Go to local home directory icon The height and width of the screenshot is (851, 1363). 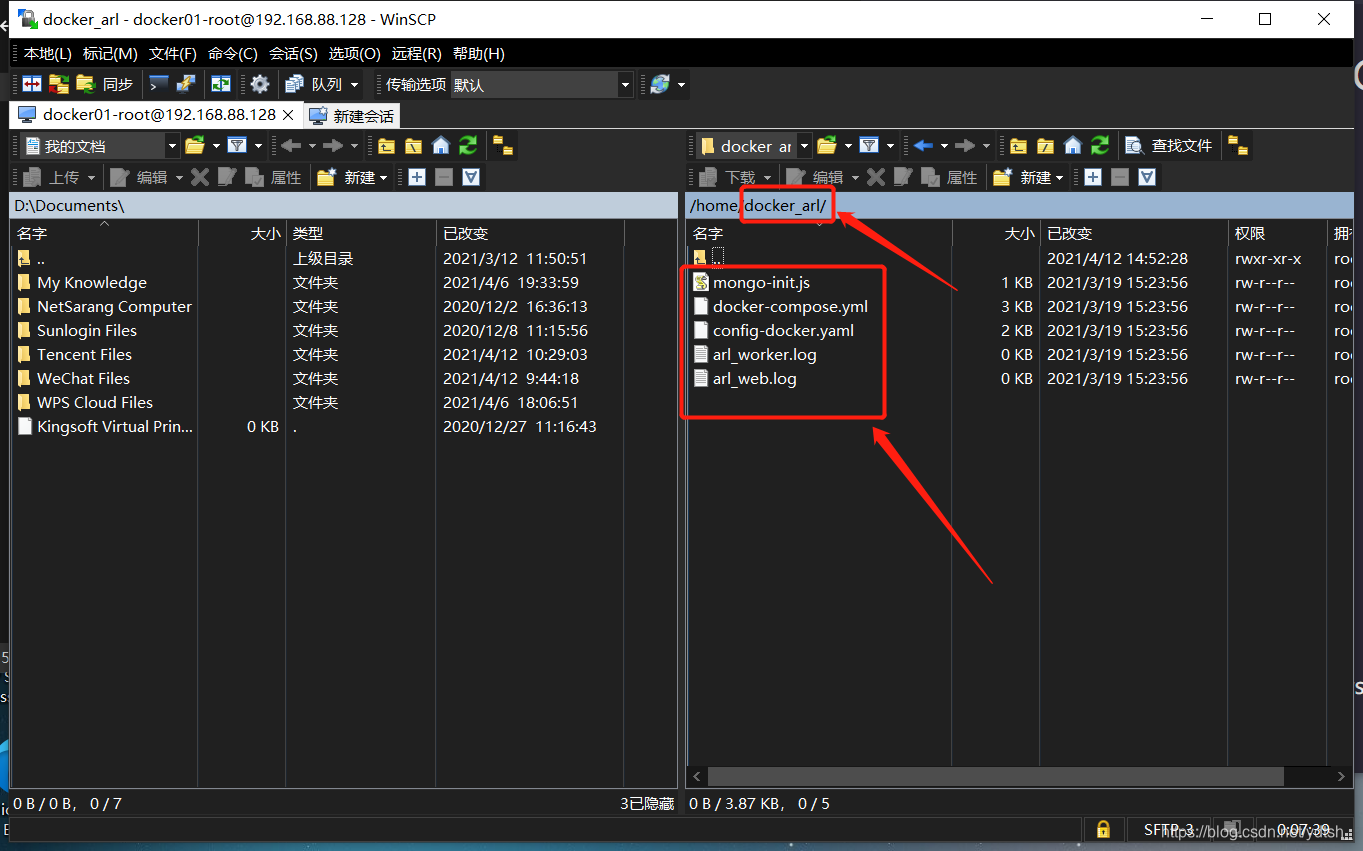coord(441,146)
